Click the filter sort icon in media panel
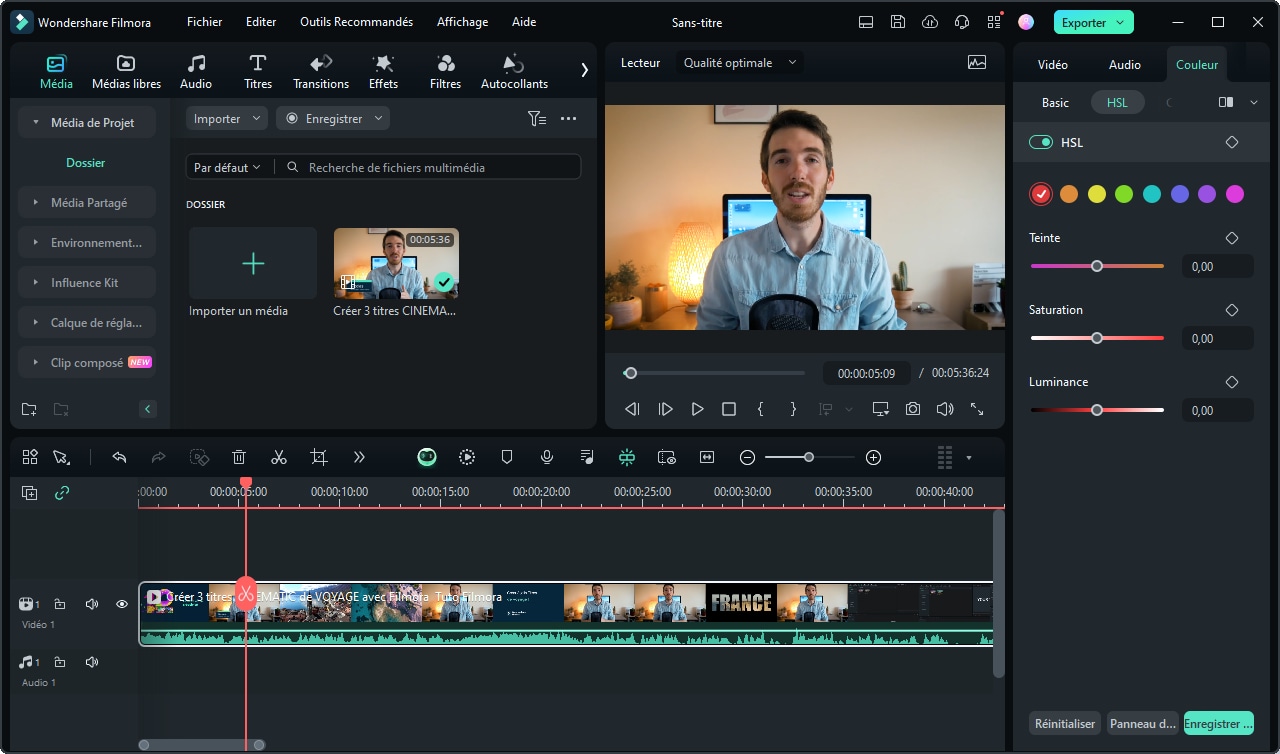This screenshot has width=1280, height=754. pos(537,118)
